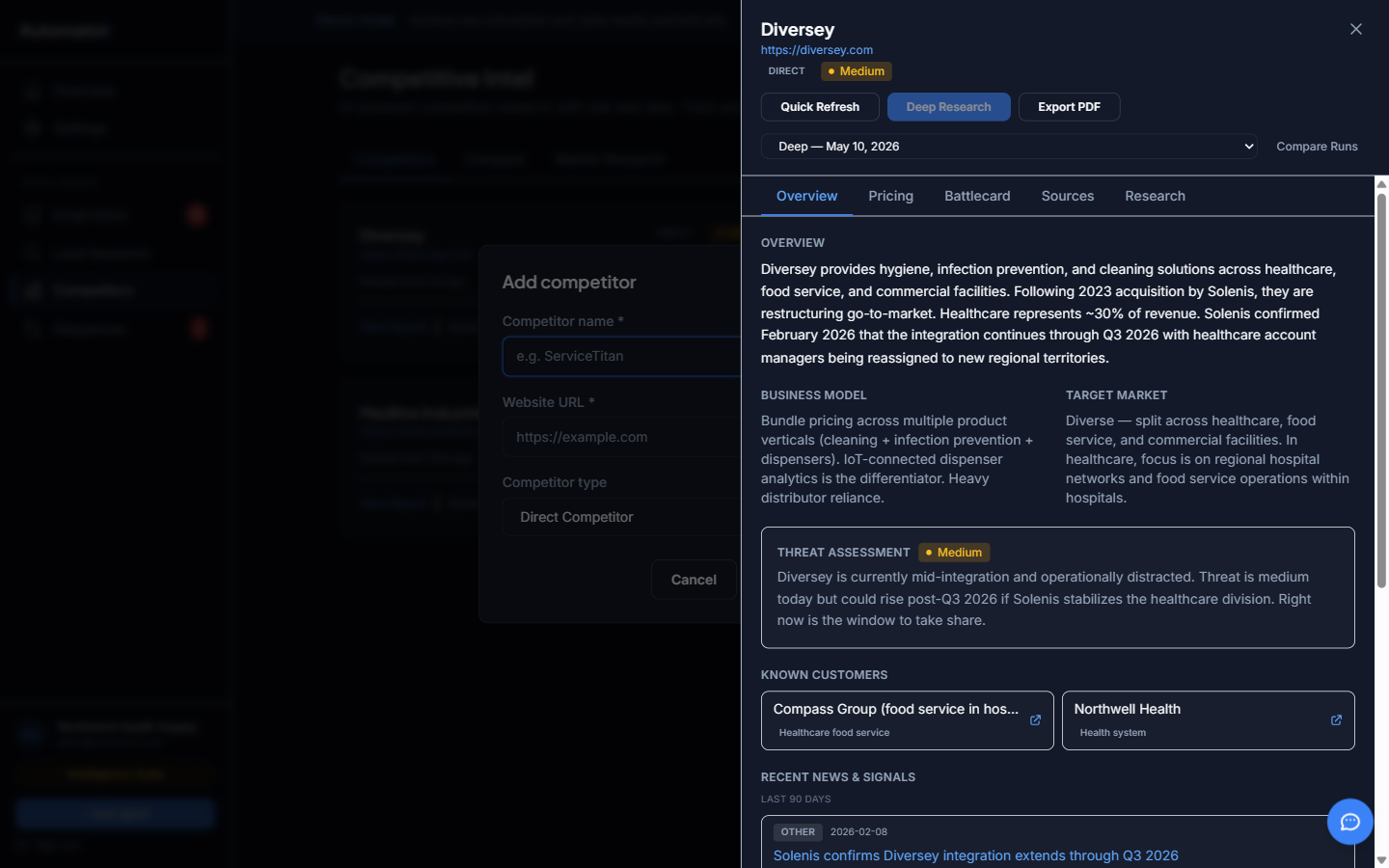The width and height of the screenshot is (1389, 868).
Task: Click Compare Runs
Action: click(1317, 147)
